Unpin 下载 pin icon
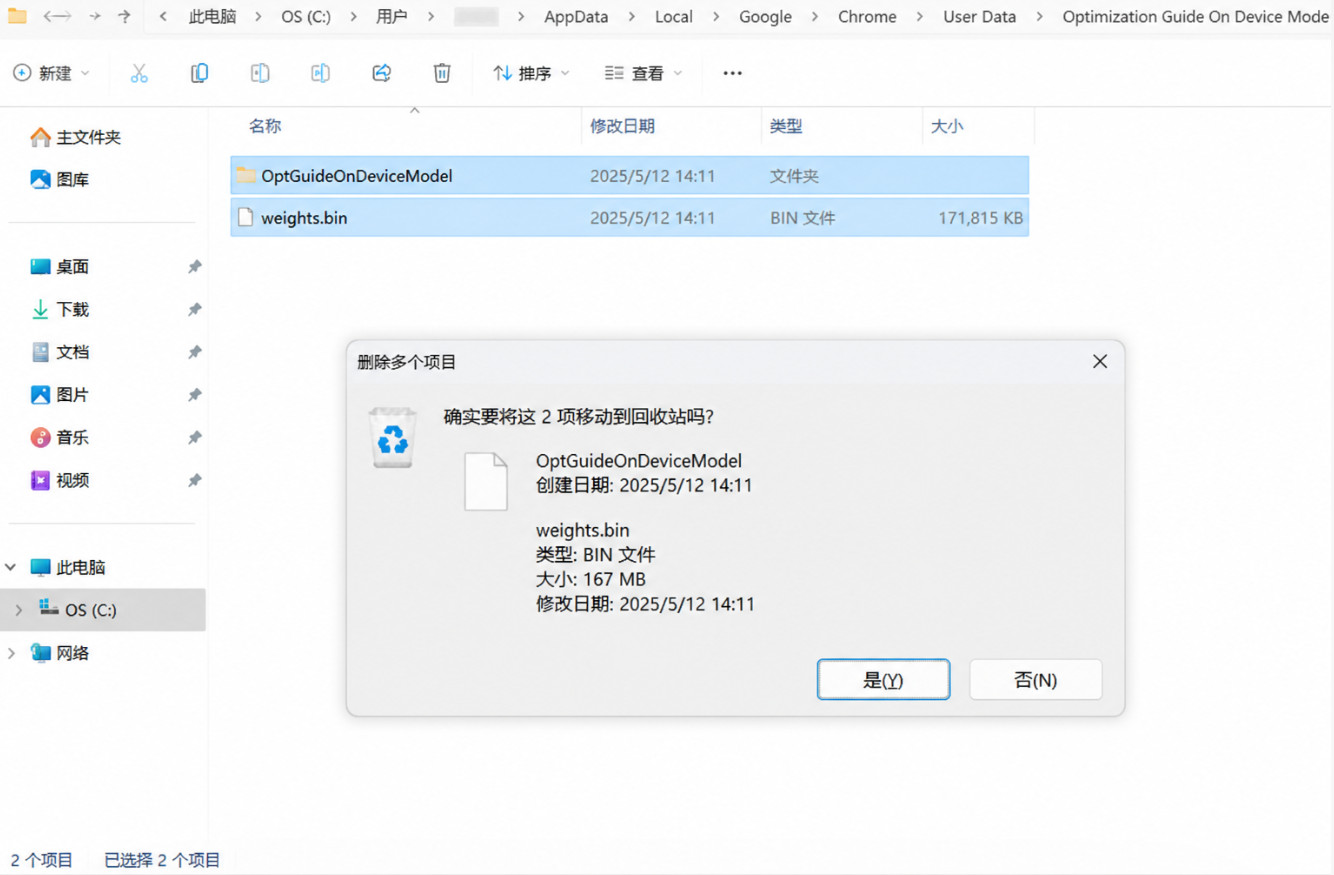This screenshot has width=1334, height=875. click(194, 310)
